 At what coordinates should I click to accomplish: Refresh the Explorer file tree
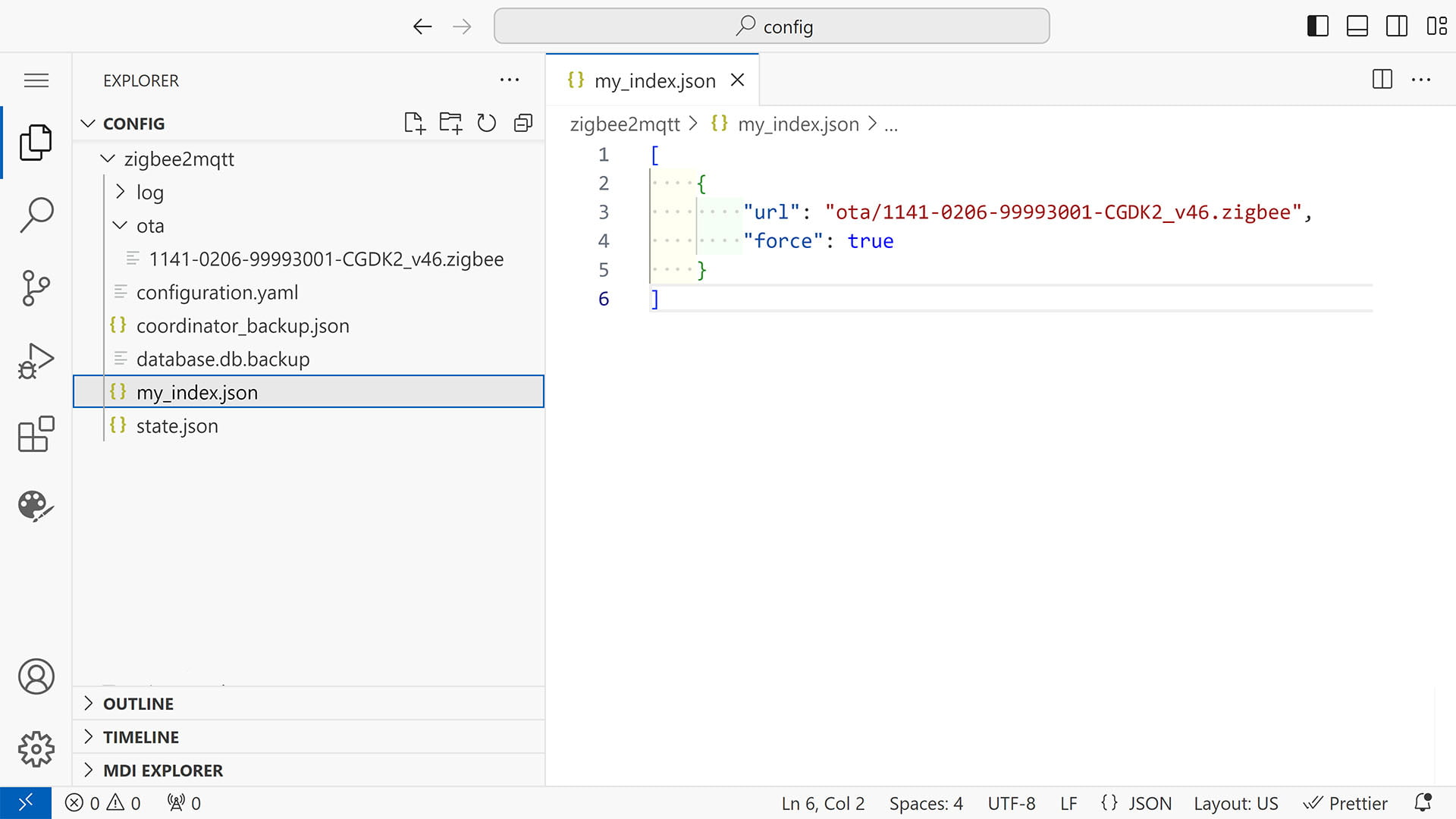point(486,122)
